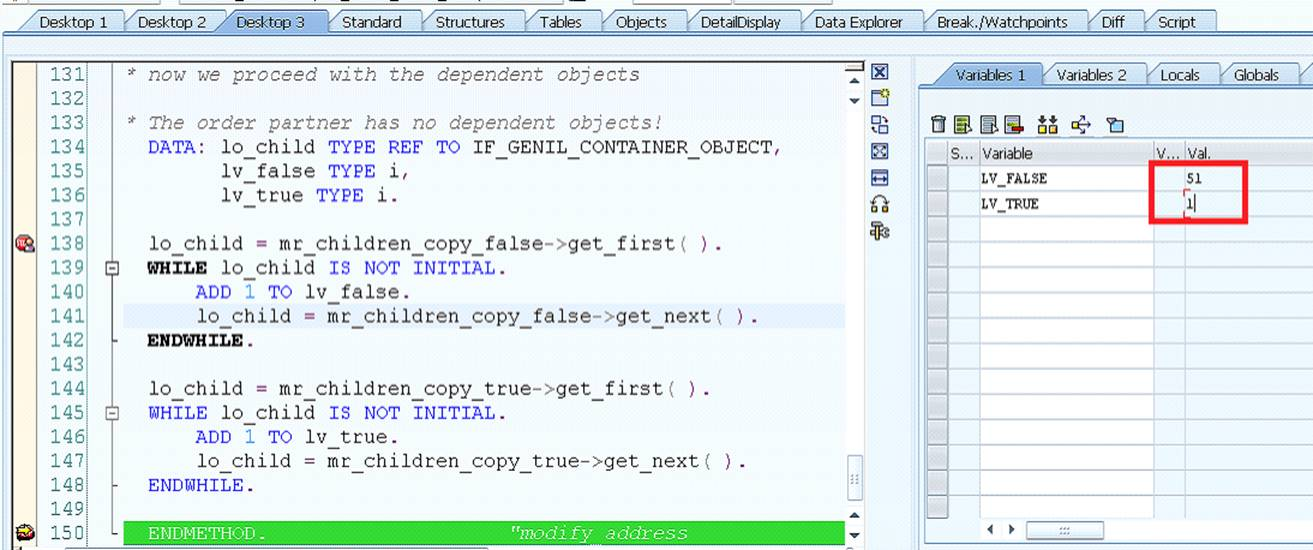
Task: Click the list icon with red minus bar
Action: pos(1013,125)
